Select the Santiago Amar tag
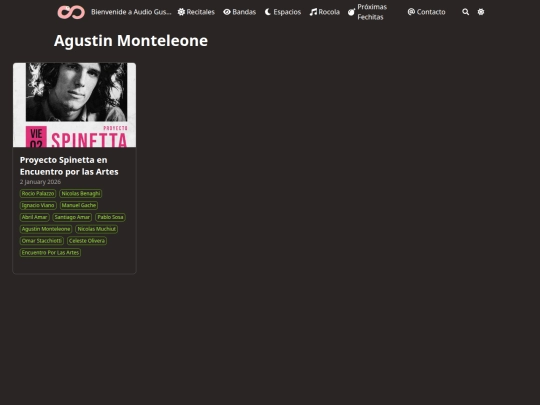Screen dimensions: 540x405 [72, 217]
